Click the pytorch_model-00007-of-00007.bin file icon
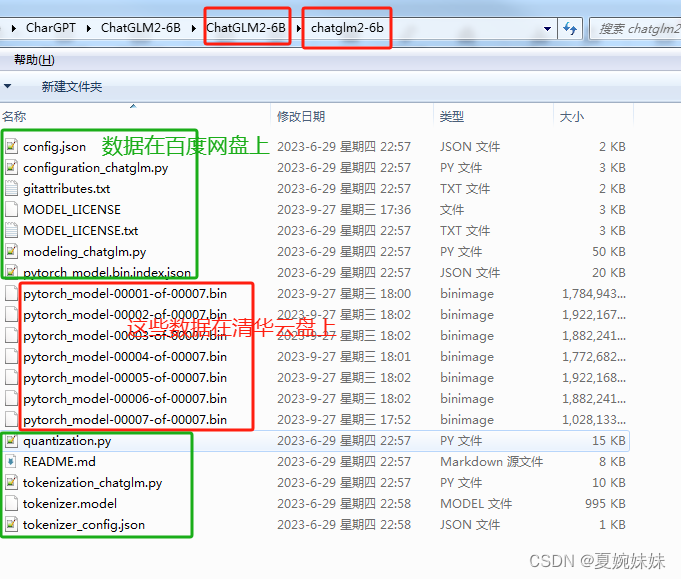 point(11,420)
